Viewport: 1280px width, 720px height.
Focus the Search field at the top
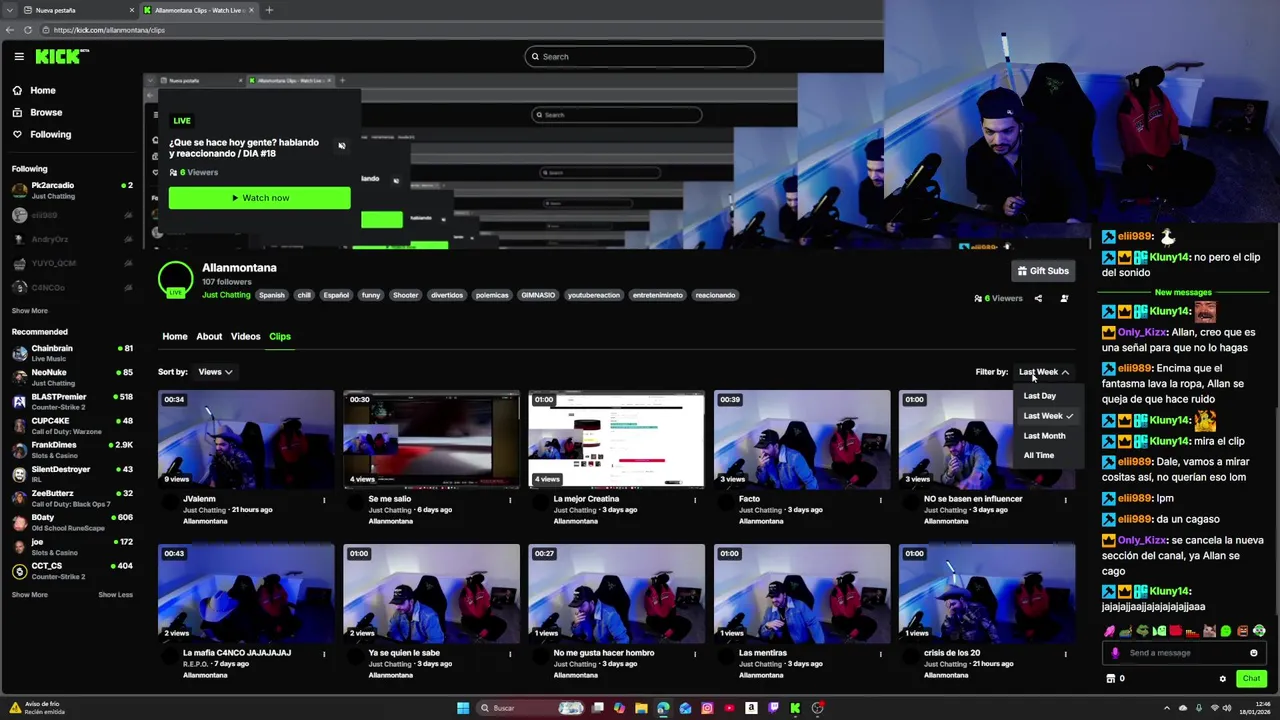(639, 57)
